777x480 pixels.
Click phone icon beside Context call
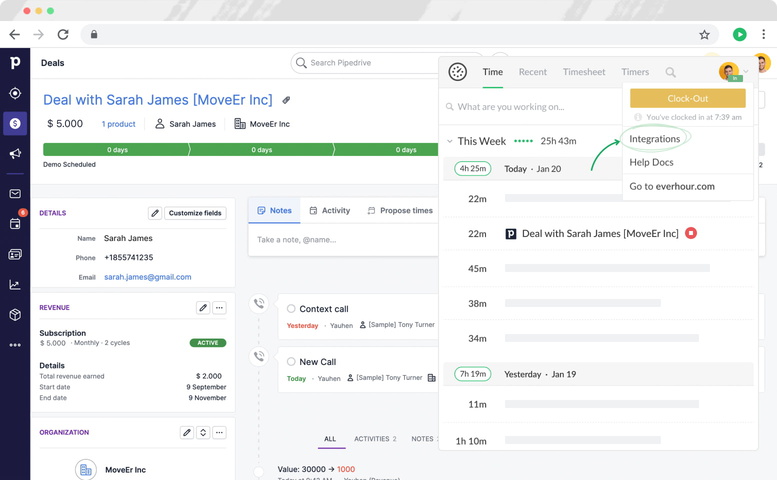(259, 303)
